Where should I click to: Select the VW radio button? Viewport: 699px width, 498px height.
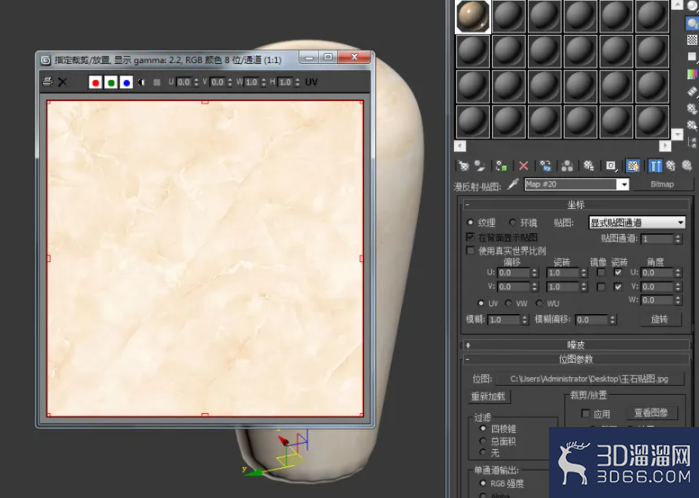click(x=509, y=303)
